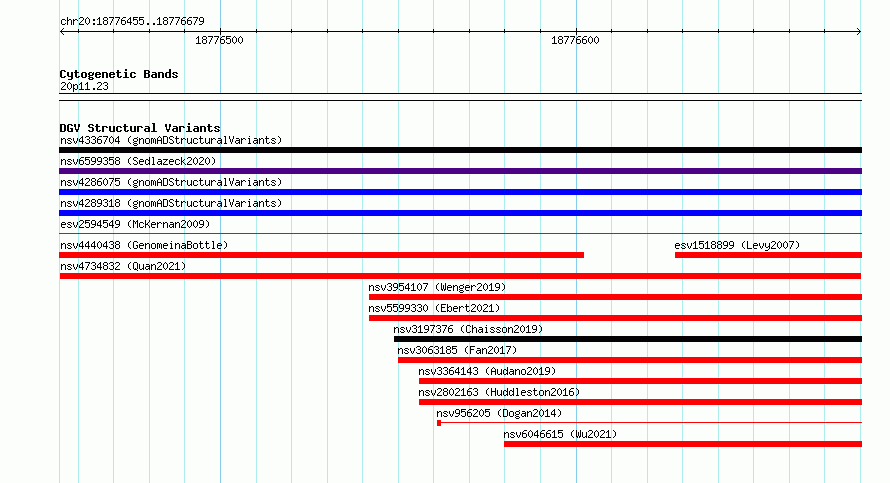Click the blue nsv4289318 variant bar
The width and height of the screenshot is (890, 483).
(460, 213)
